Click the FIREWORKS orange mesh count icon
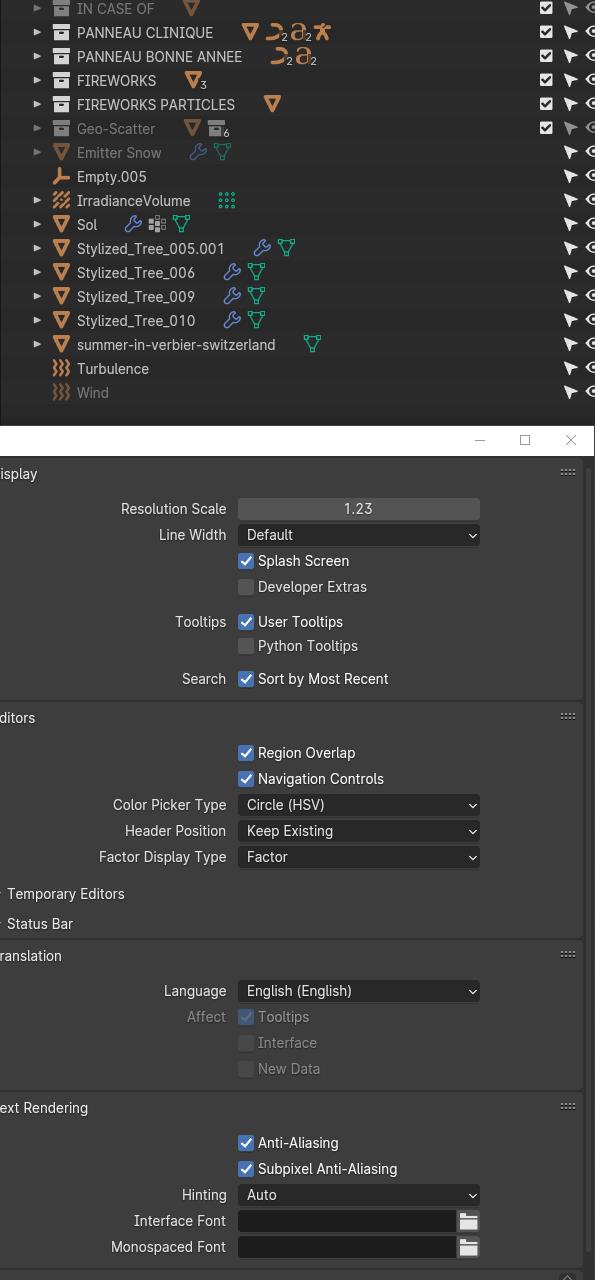This screenshot has width=595, height=1280. [193, 80]
